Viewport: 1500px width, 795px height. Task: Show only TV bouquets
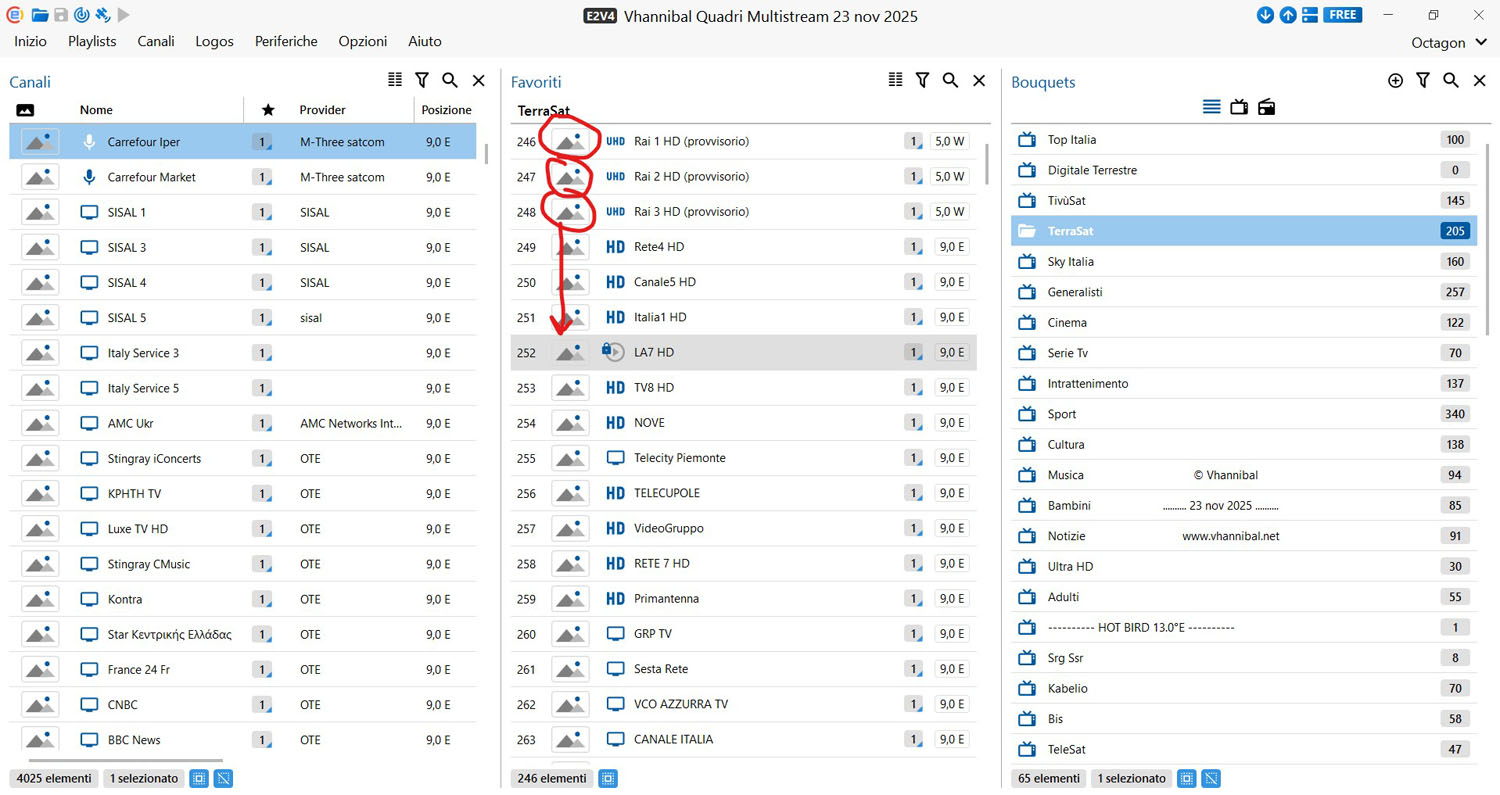click(1239, 107)
